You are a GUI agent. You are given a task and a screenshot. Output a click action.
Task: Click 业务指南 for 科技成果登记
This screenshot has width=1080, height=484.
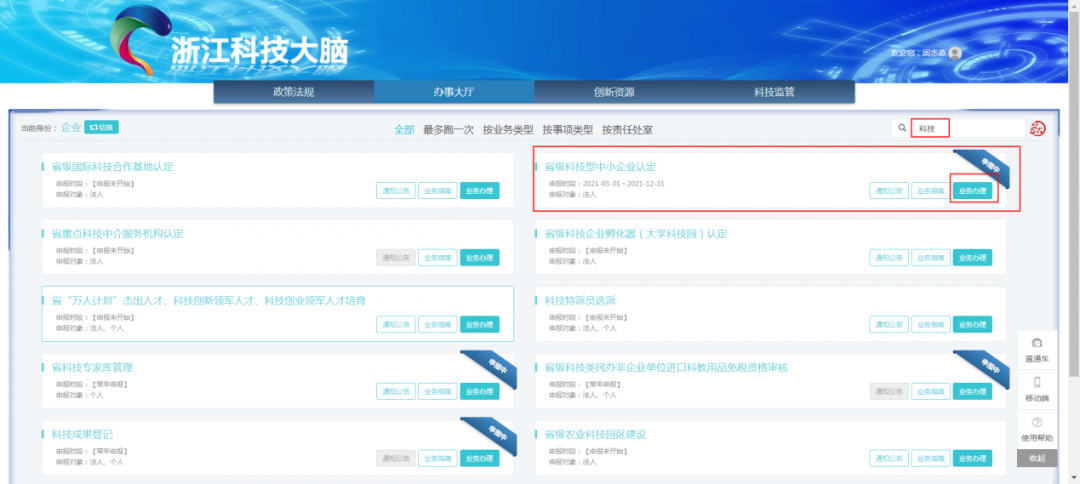[x=437, y=458]
